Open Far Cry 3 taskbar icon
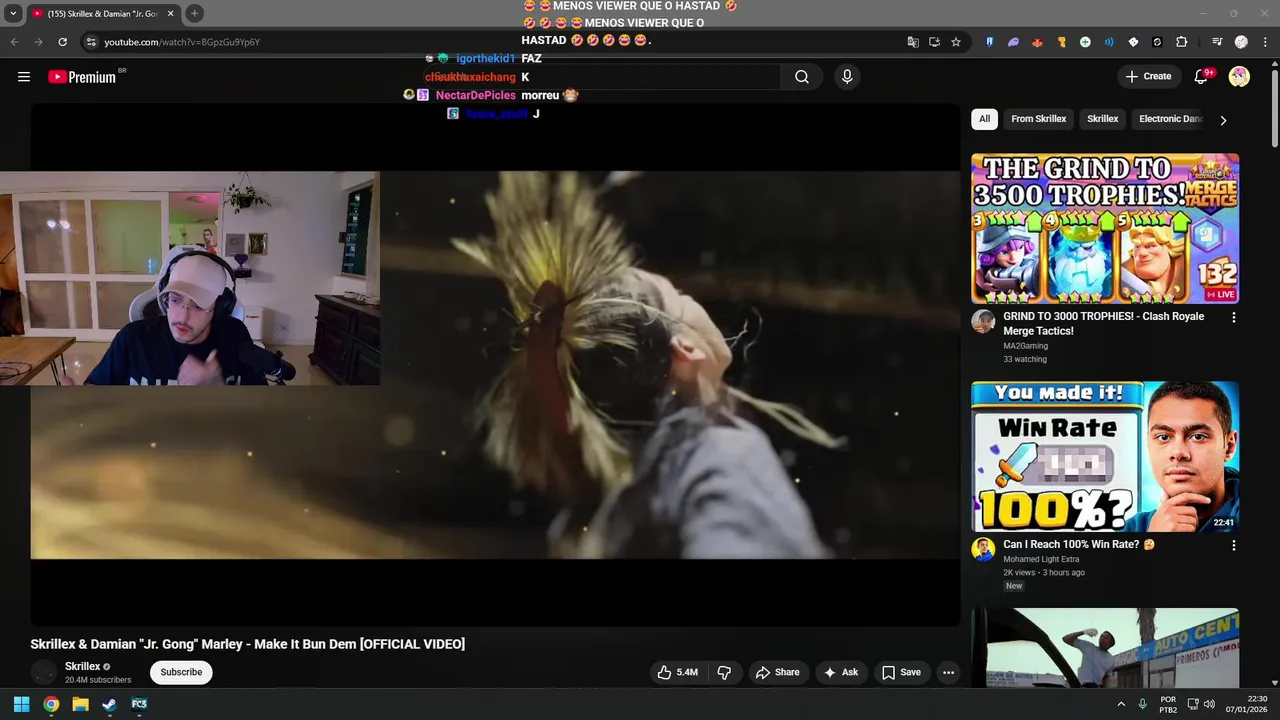 139,704
